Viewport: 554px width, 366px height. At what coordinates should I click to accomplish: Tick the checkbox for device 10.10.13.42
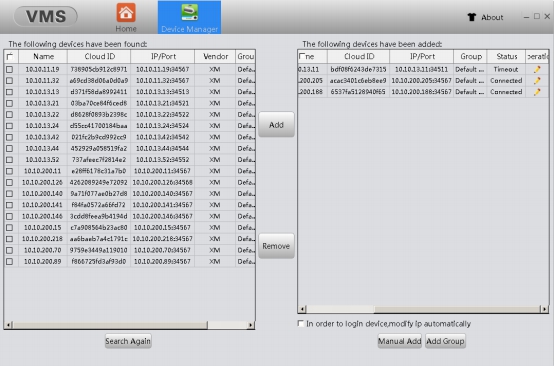tap(10, 137)
